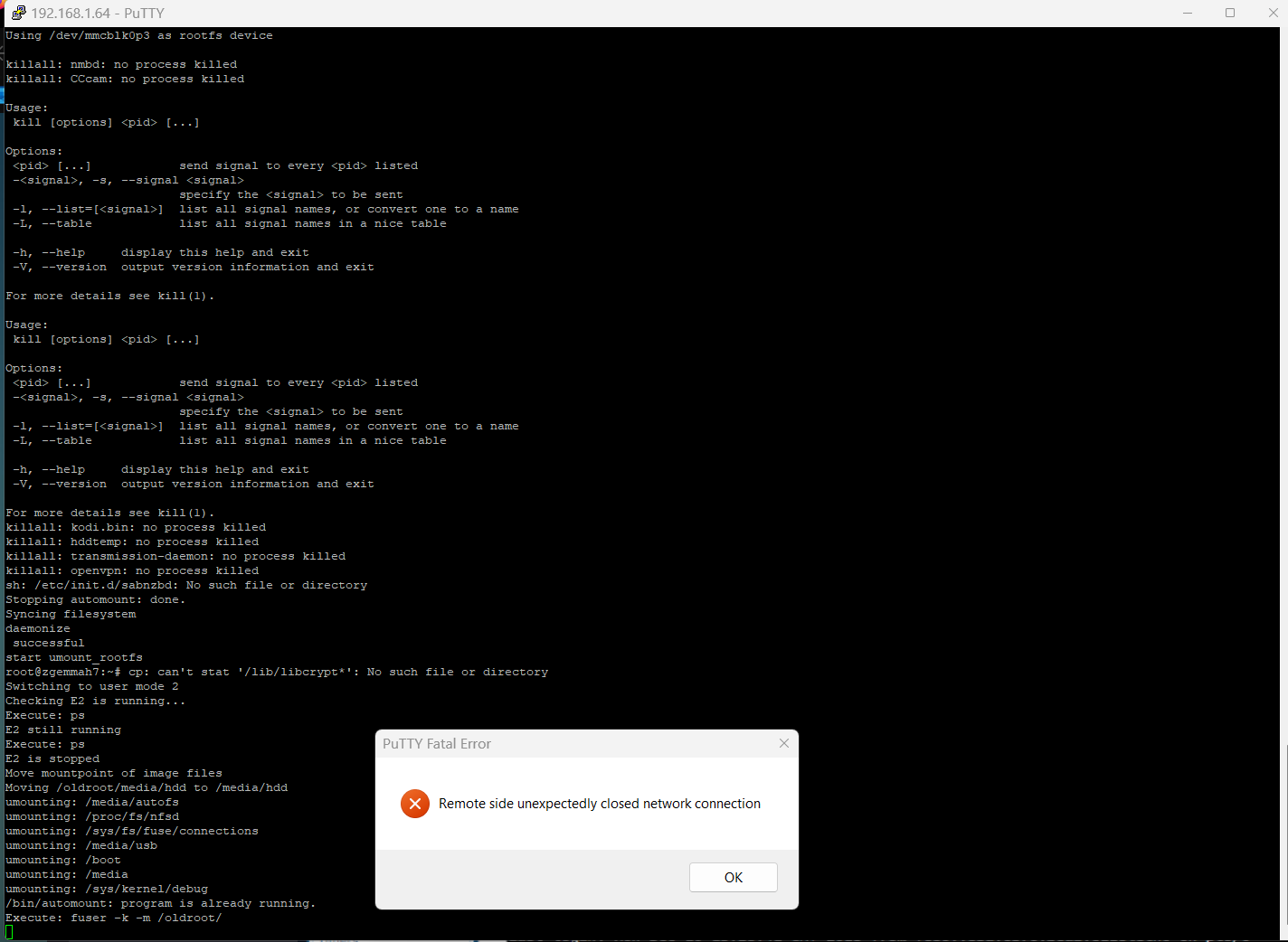Open the PuTTY system menu icon in title bar
Viewport: 1288px width, 942px height.
tap(17, 13)
